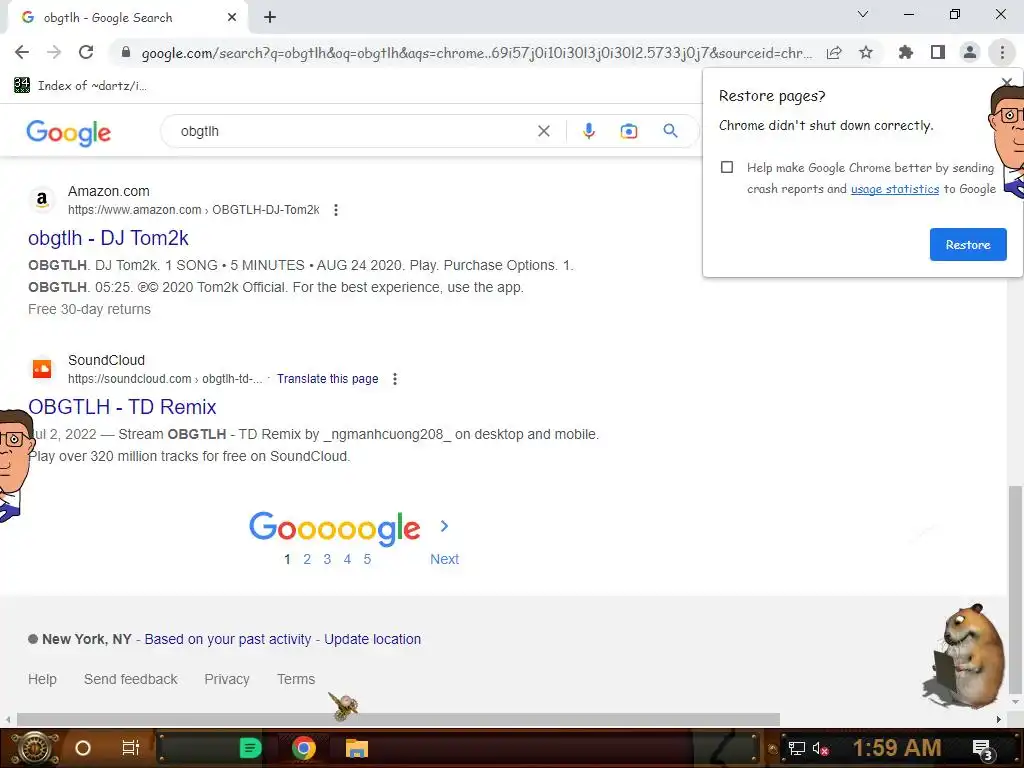Open Cortana circle on taskbar
Screen dimensions: 1024x768
[83, 748]
